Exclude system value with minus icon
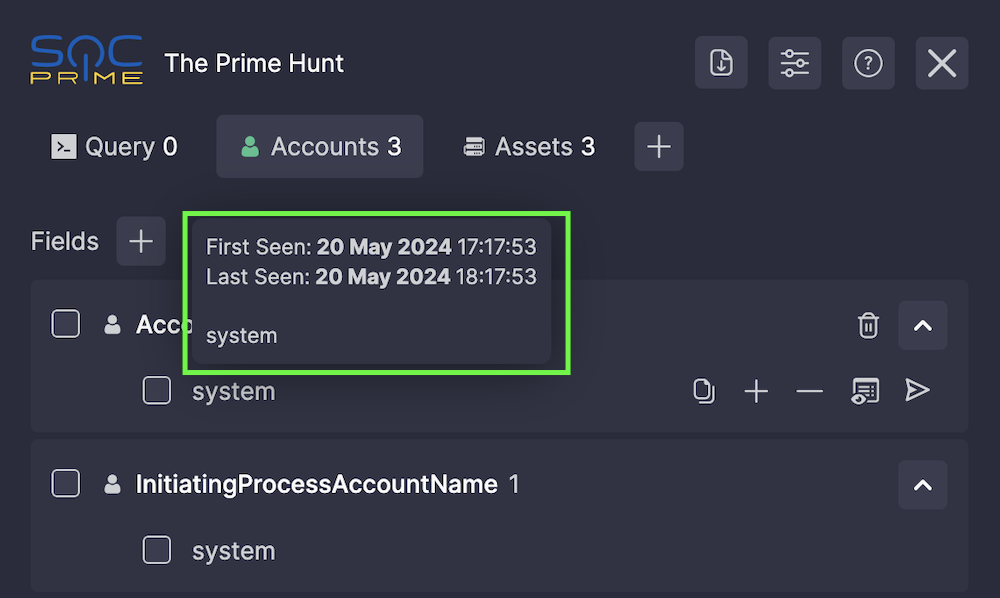The width and height of the screenshot is (1000, 598). pos(809,391)
